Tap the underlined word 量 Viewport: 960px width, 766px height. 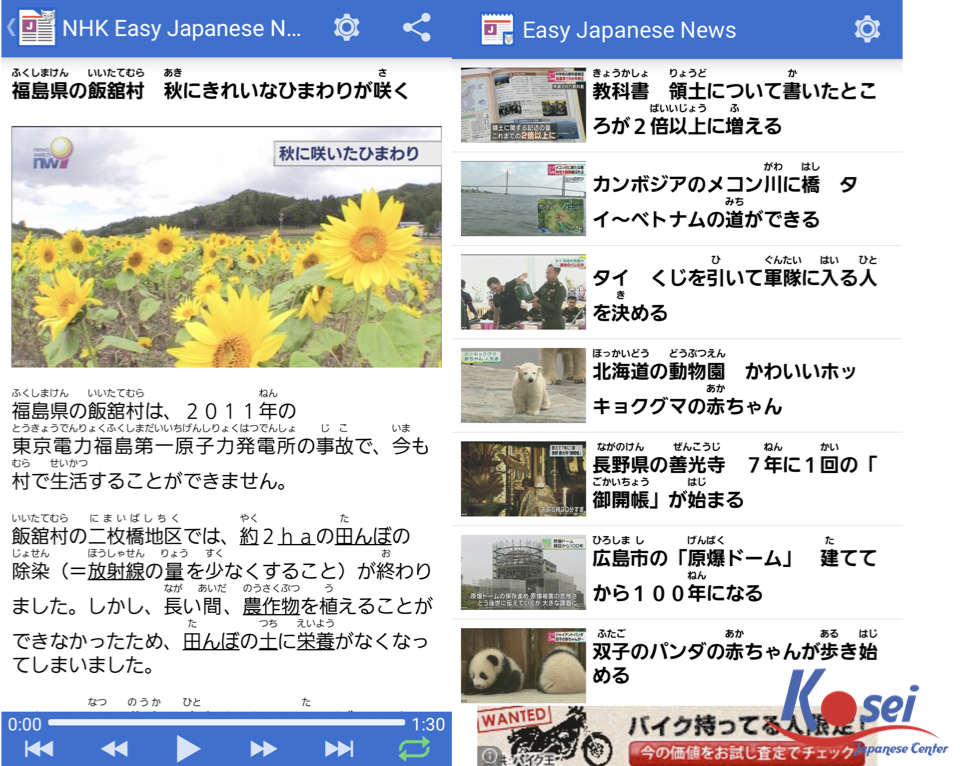[x=173, y=571]
